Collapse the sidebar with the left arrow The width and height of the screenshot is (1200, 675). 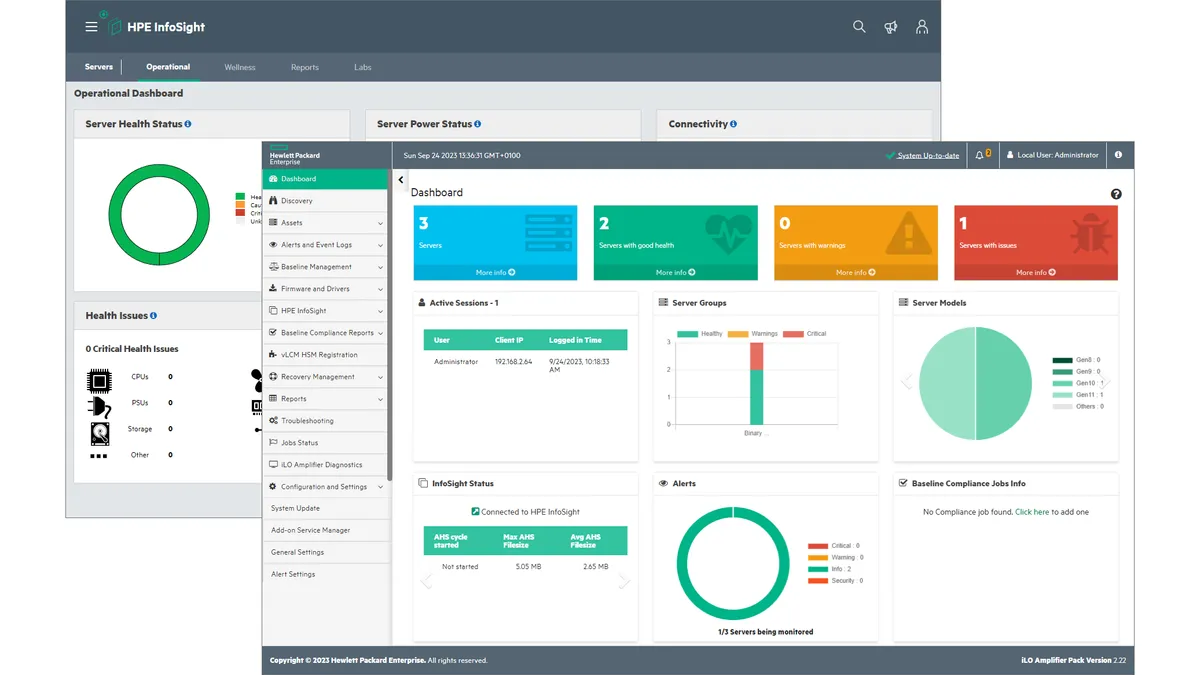401,180
